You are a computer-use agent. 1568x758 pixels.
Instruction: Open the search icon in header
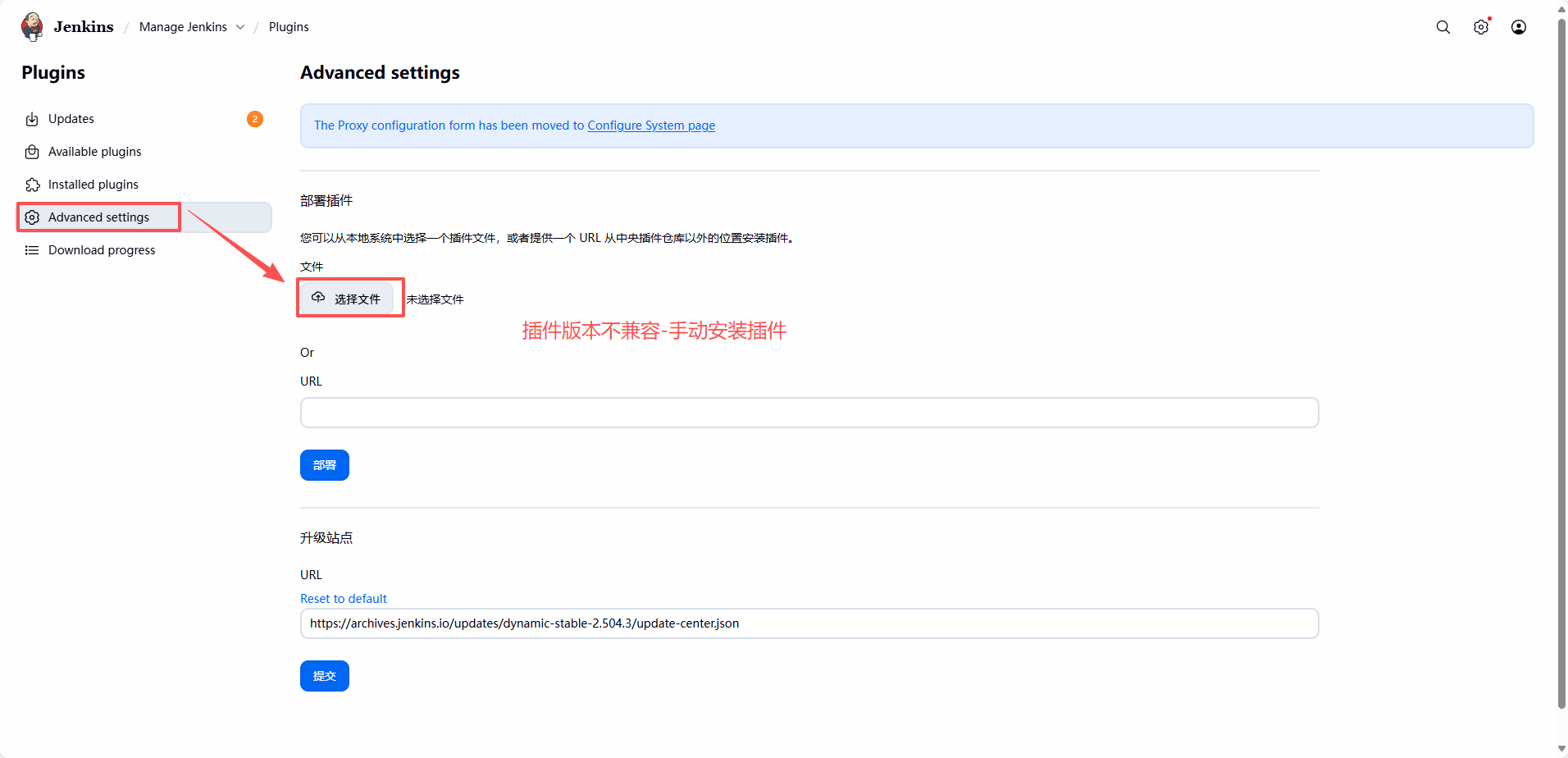[x=1443, y=27]
